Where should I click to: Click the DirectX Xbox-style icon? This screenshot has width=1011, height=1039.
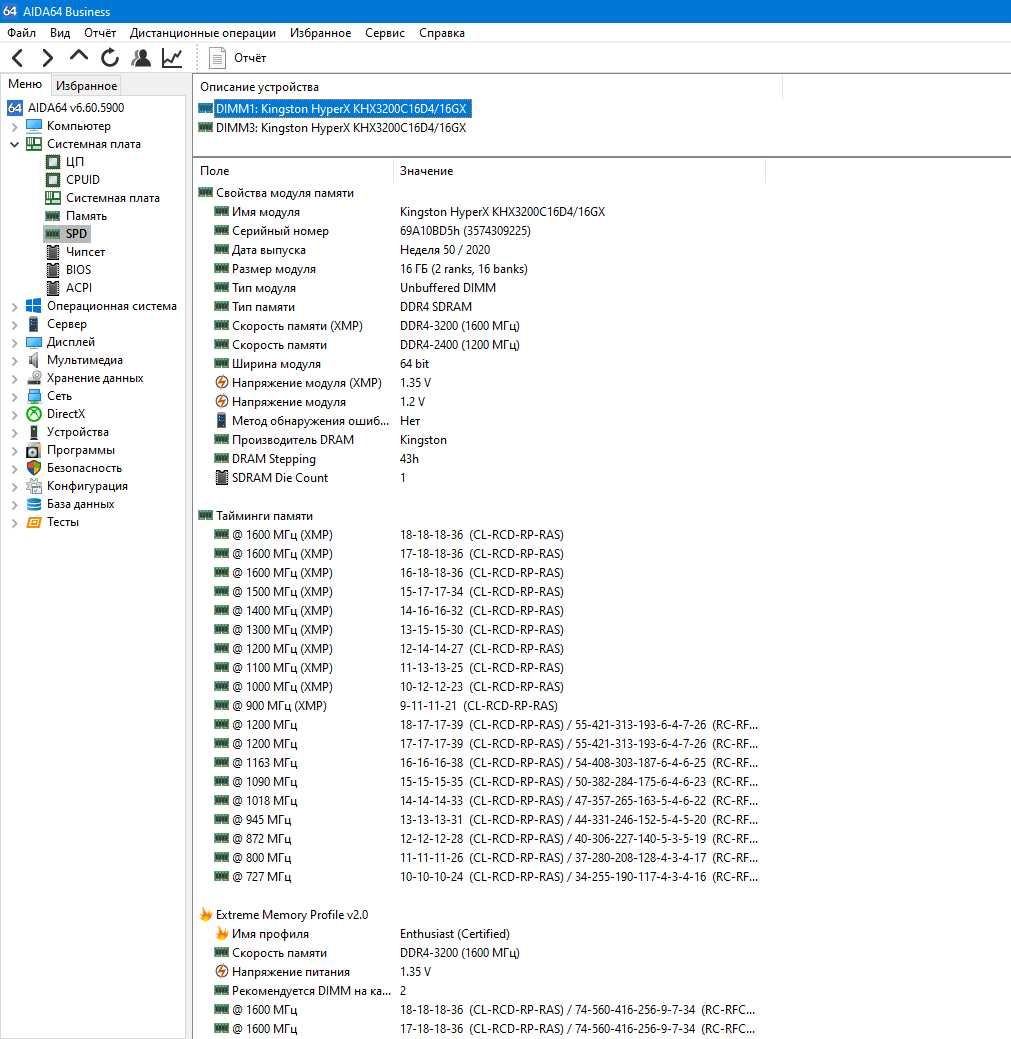[34, 414]
